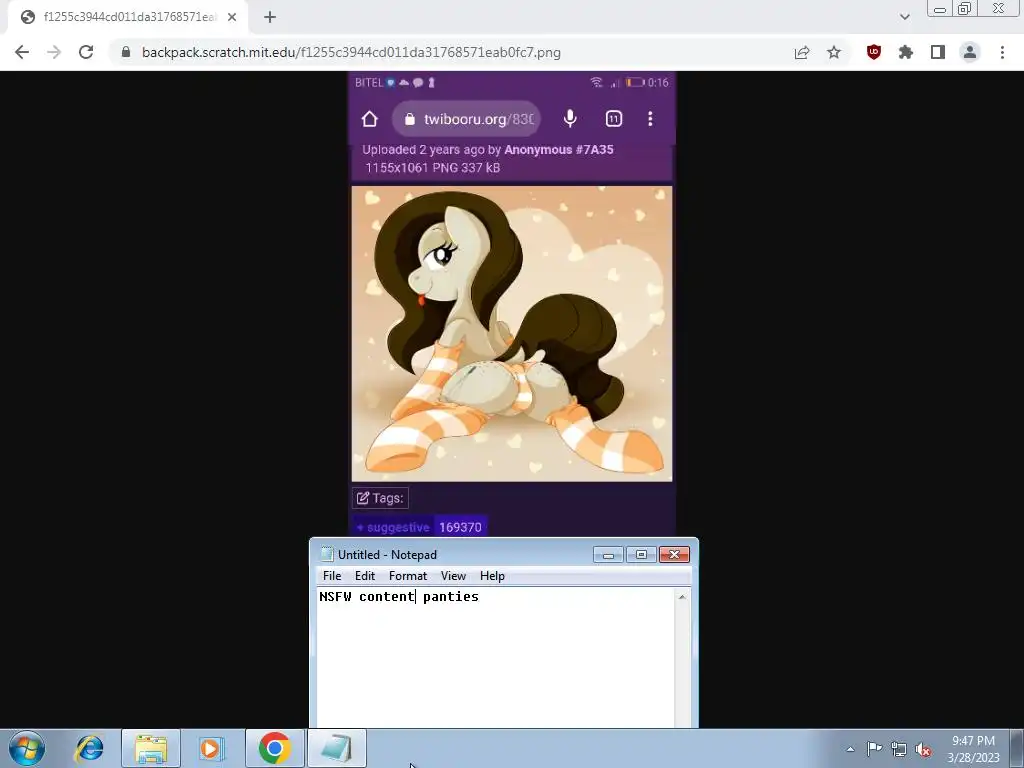Open Windows Media Player from the taskbar
The width and height of the screenshot is (1024, 768).
(212, 748)
